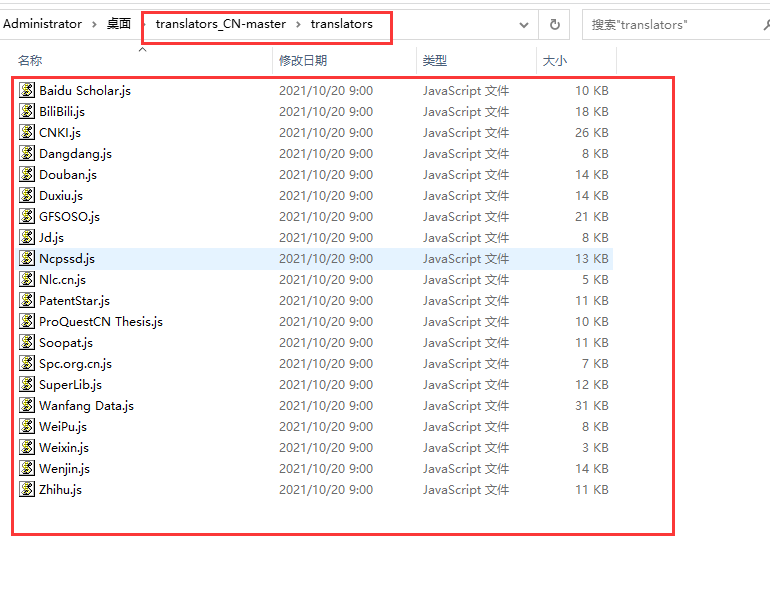This screenshot has width=770, height=606.
Task: Expand the chevron after translators_CN-master
Action: (298, 24)
